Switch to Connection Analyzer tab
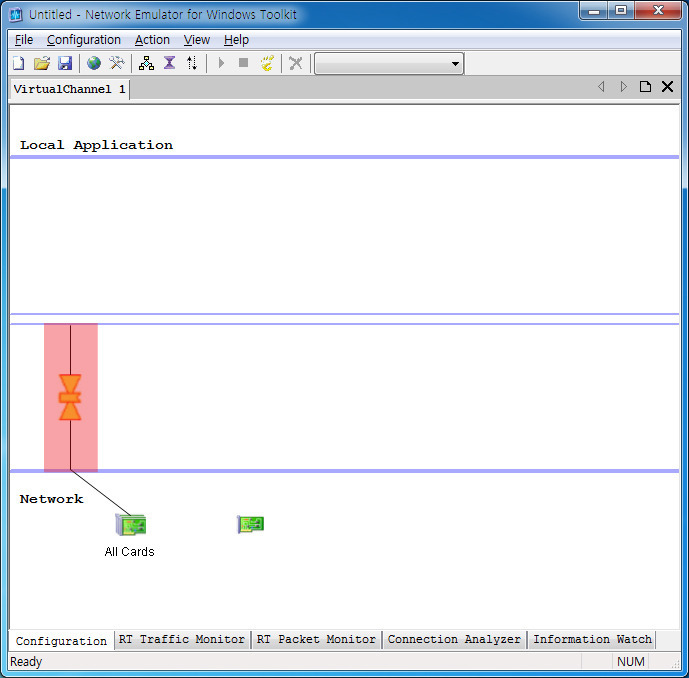This screenshot has width=689, height=678. (454, 639)
